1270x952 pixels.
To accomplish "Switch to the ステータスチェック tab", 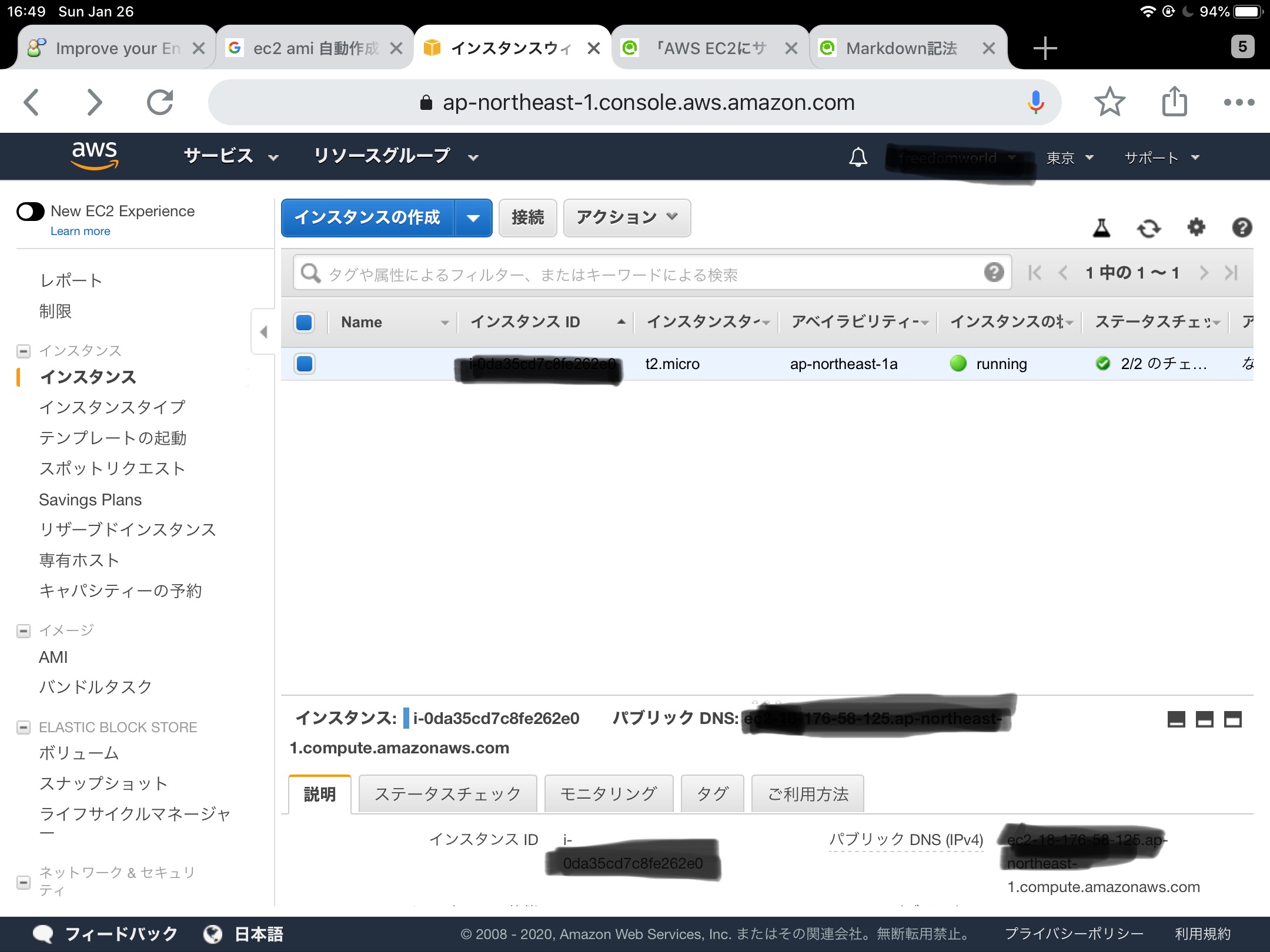I will point(447,795).
